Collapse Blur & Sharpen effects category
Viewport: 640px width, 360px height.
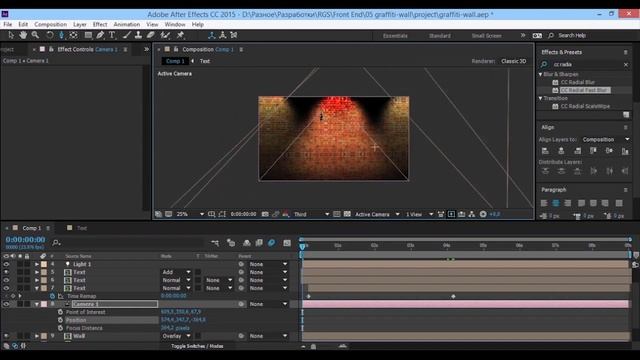[x=540, y=74]
